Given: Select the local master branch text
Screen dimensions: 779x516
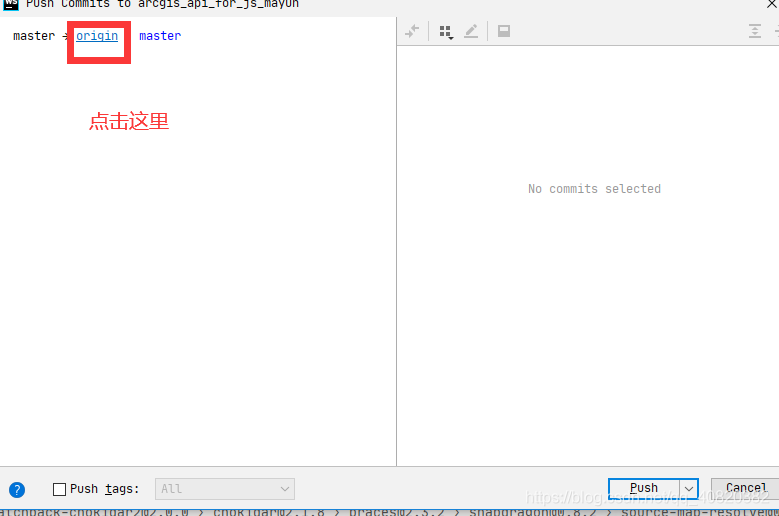Looking at the screenshot, I should (x=34, y=36).
